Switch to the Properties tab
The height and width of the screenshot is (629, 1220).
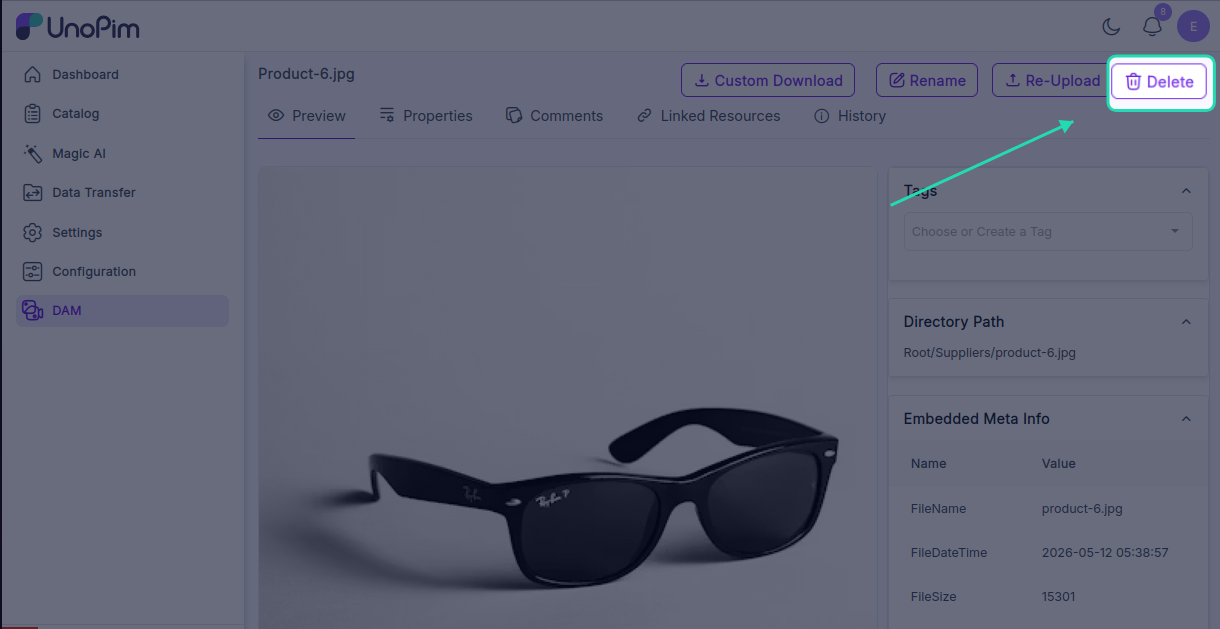pyautogui.click(x=426, y=116)
